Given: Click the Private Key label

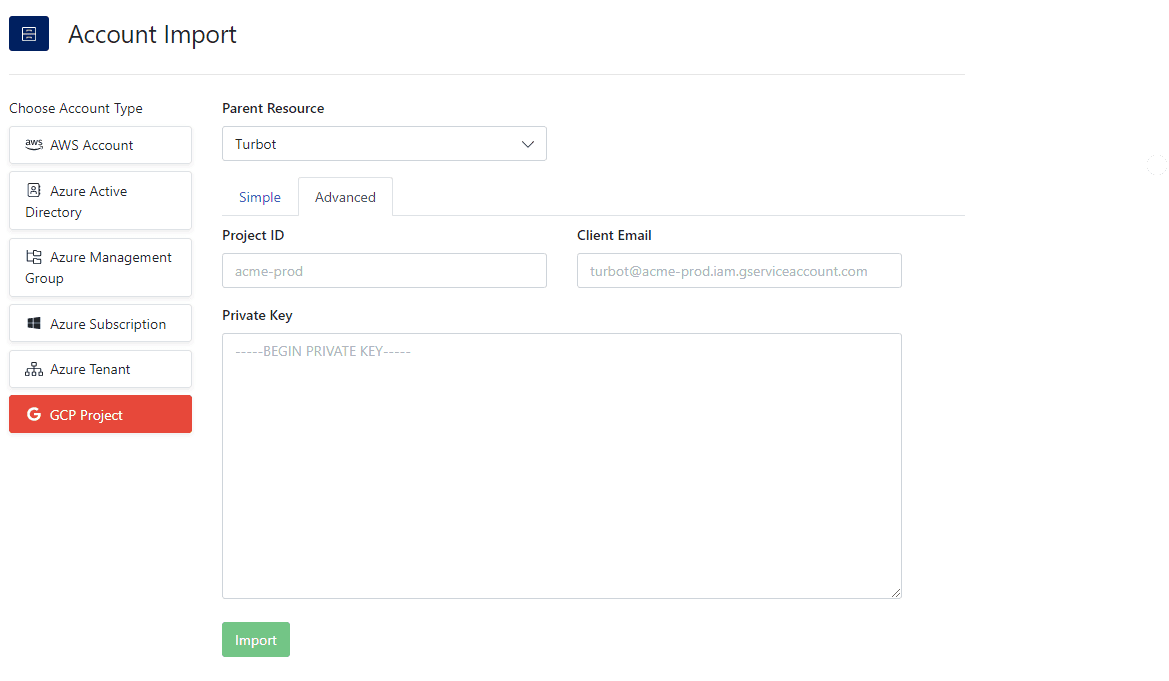Looking at the screenshot, I should [257, 315].
